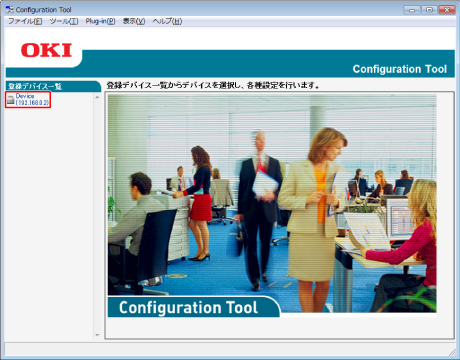Open the ヘルプ(H) menu

167,21
